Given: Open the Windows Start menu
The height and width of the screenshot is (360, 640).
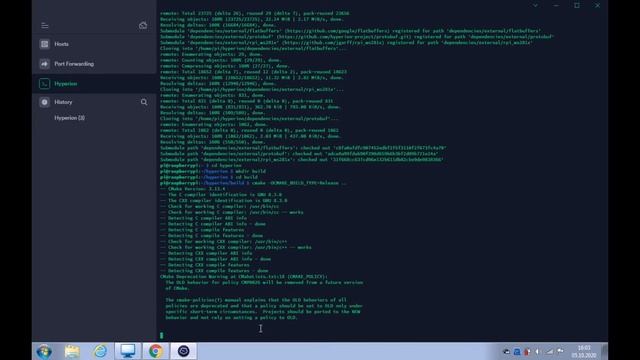Looking at the screenshot, I should [44, 351].
